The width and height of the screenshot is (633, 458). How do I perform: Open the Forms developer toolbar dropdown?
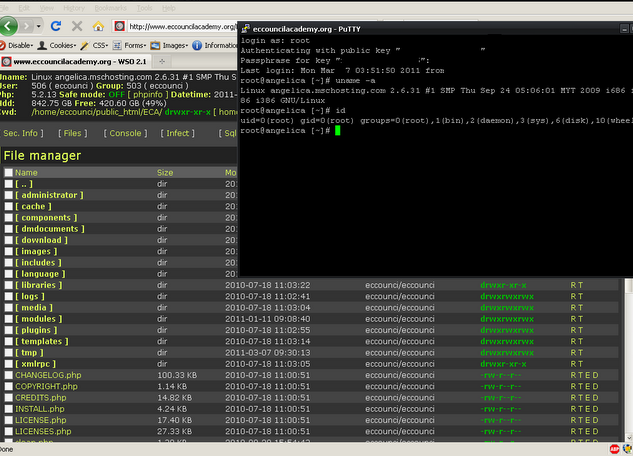coord(129,46)
